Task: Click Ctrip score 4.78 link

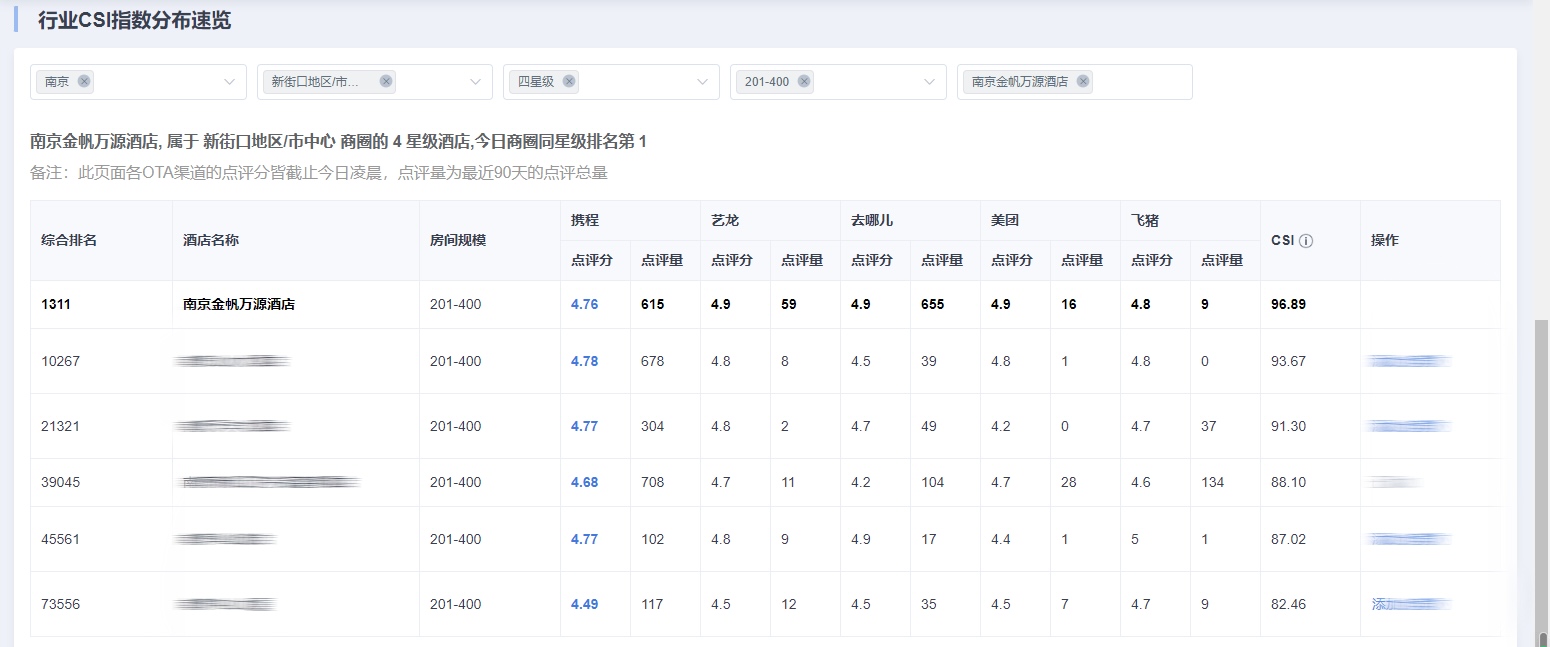Action: point(584,361)
